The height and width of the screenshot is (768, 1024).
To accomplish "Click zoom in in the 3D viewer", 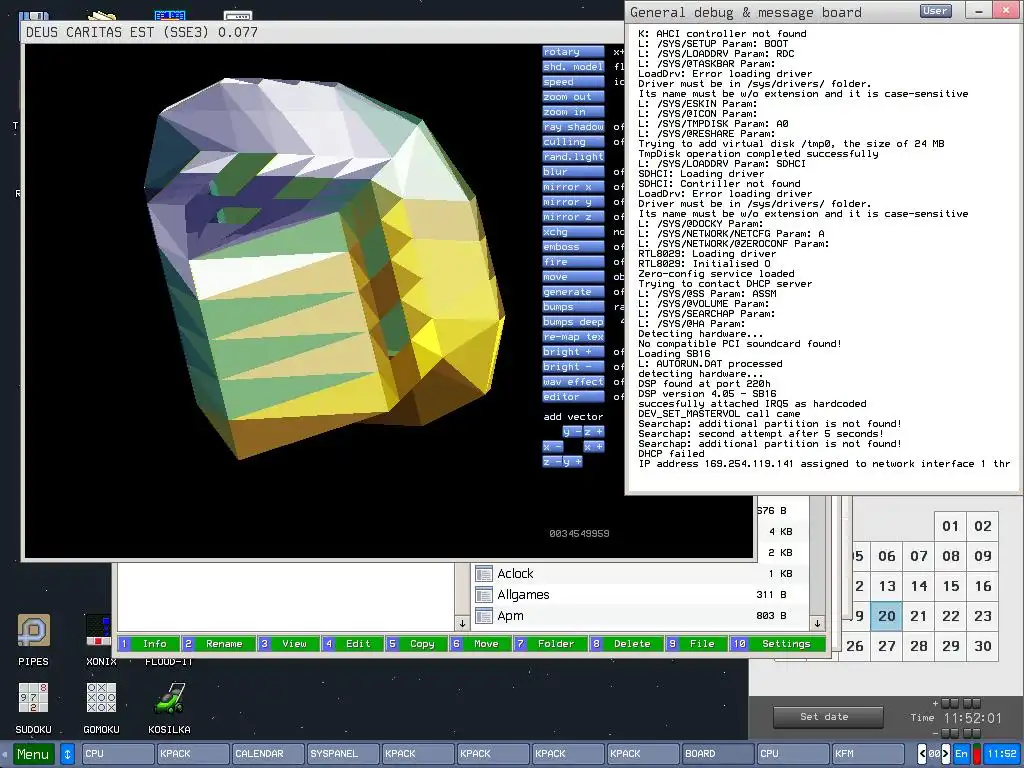I will [573, 112].
